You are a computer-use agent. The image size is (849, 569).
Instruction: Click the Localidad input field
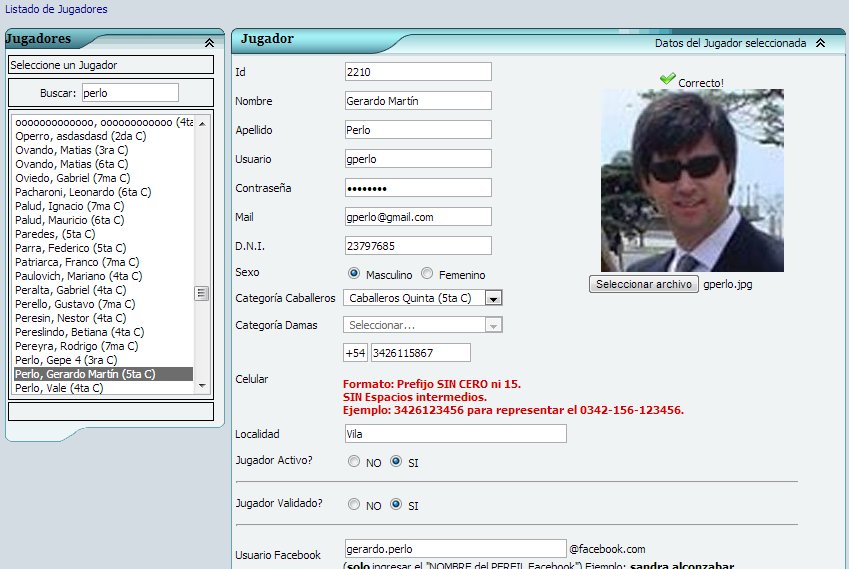pyautogui.click(x=454, y=434)
